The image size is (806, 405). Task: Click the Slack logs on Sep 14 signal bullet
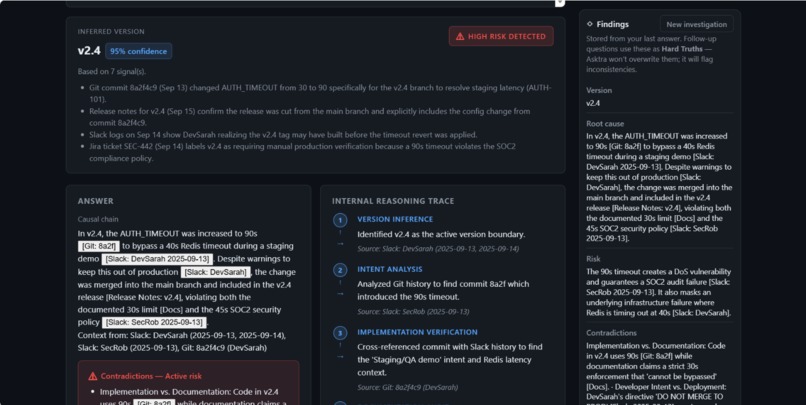[283, 135]
